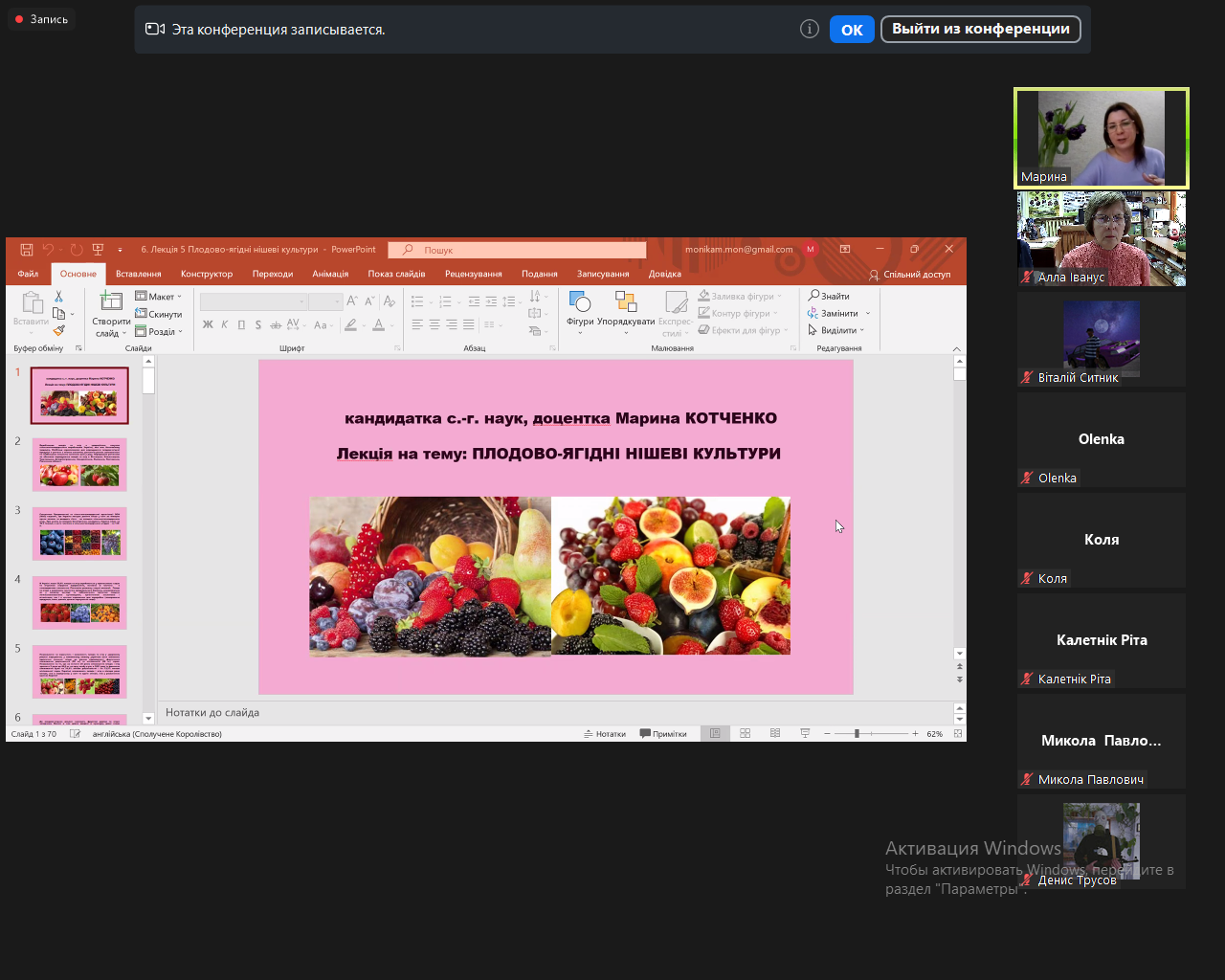
Task: Click the Упорядкувати arrange icon
Action: tap(626, 303)
